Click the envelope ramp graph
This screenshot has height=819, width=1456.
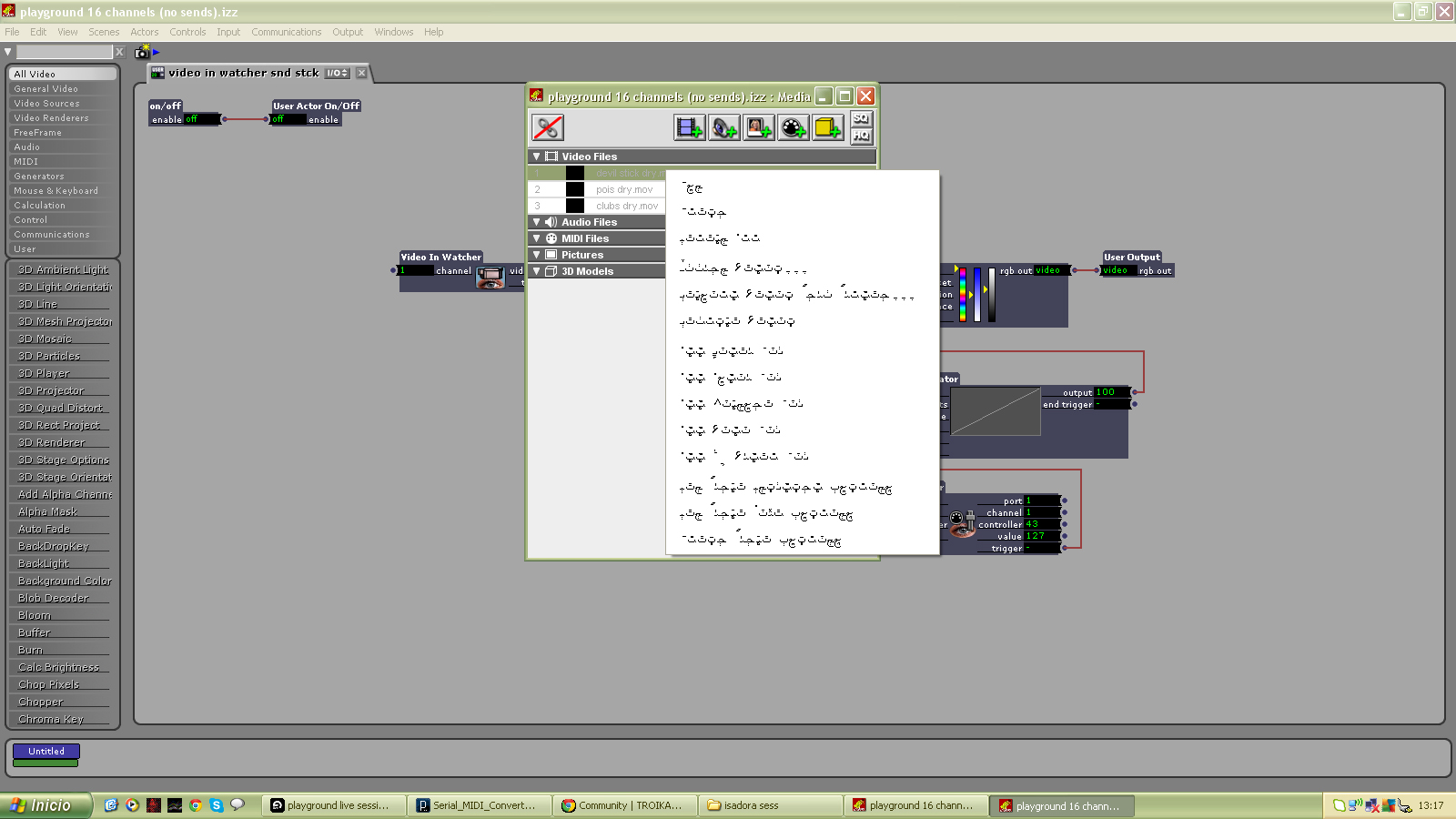pyautogui.click(x=996, y=411)
